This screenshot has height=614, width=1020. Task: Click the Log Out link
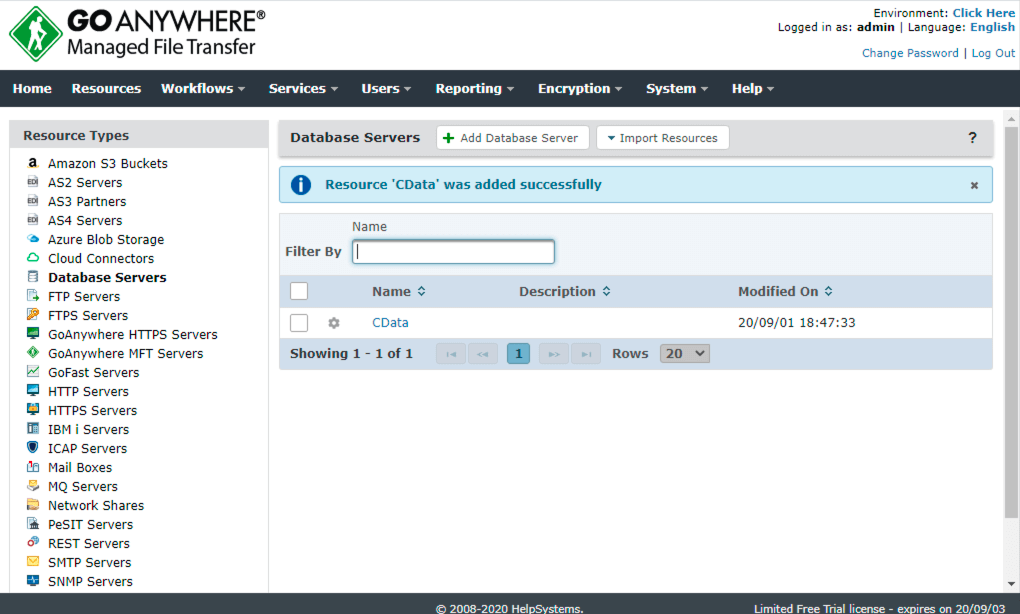point(993,53)
